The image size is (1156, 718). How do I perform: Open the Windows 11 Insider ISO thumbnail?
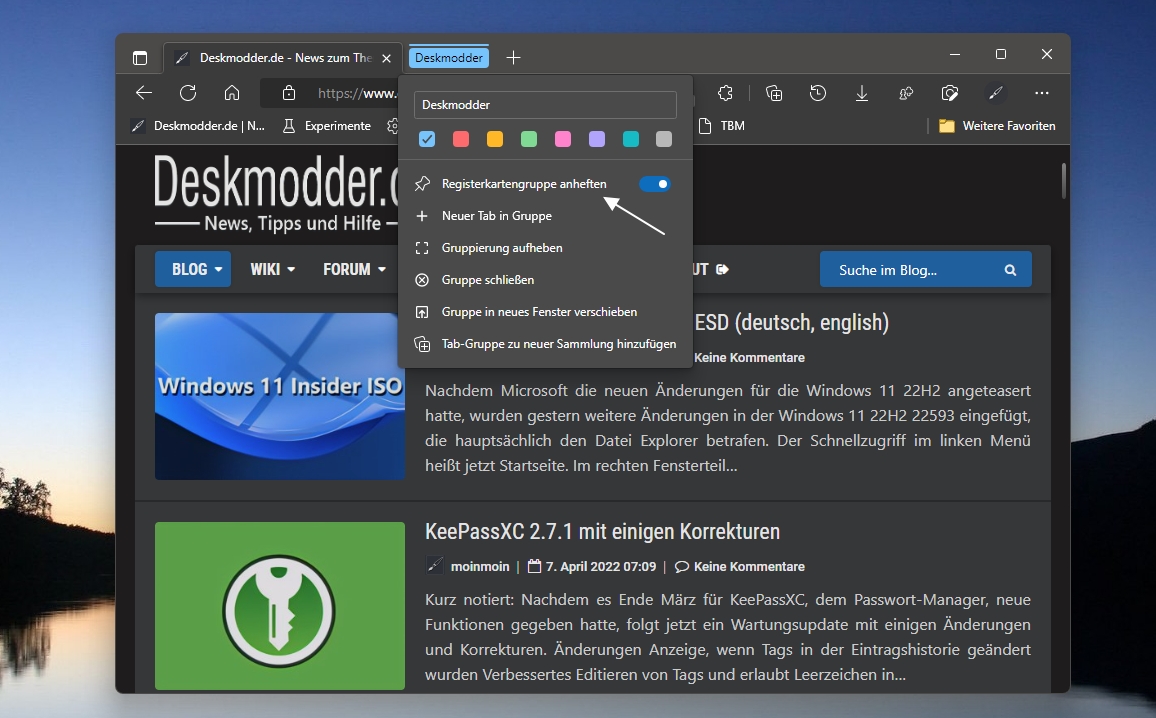pos(280,397)
